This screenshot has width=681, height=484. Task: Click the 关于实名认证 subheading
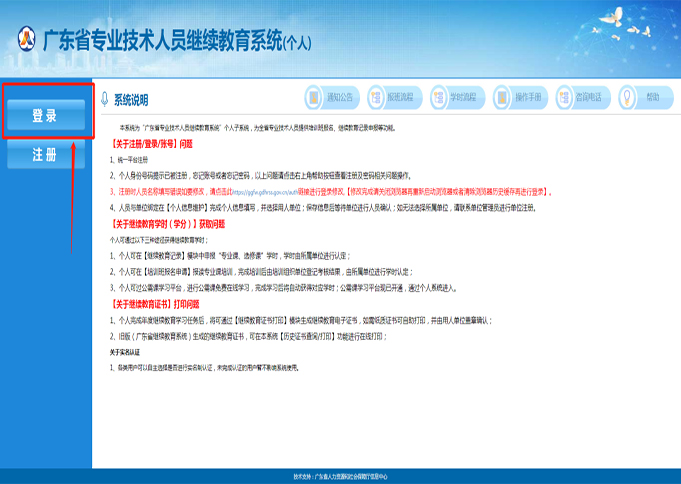pyautogui.click(x=125, y=352)
